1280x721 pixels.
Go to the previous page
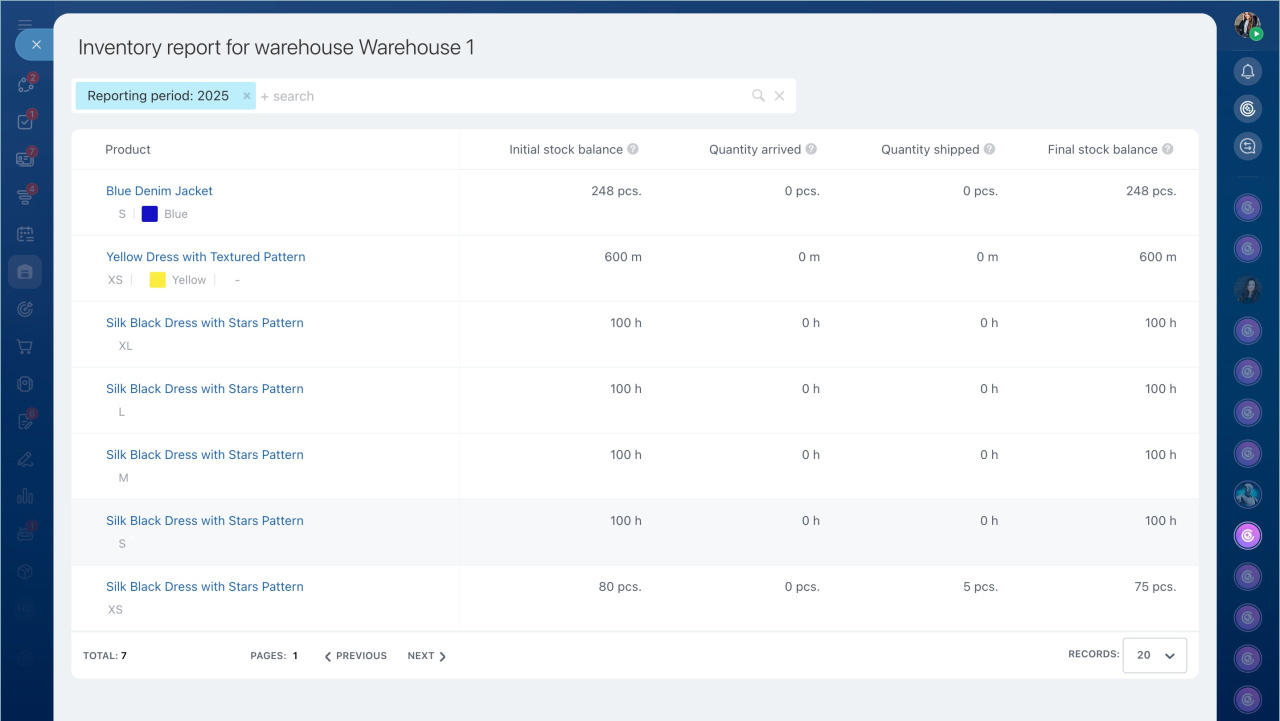pyautogui.click(x=355, y=656)
